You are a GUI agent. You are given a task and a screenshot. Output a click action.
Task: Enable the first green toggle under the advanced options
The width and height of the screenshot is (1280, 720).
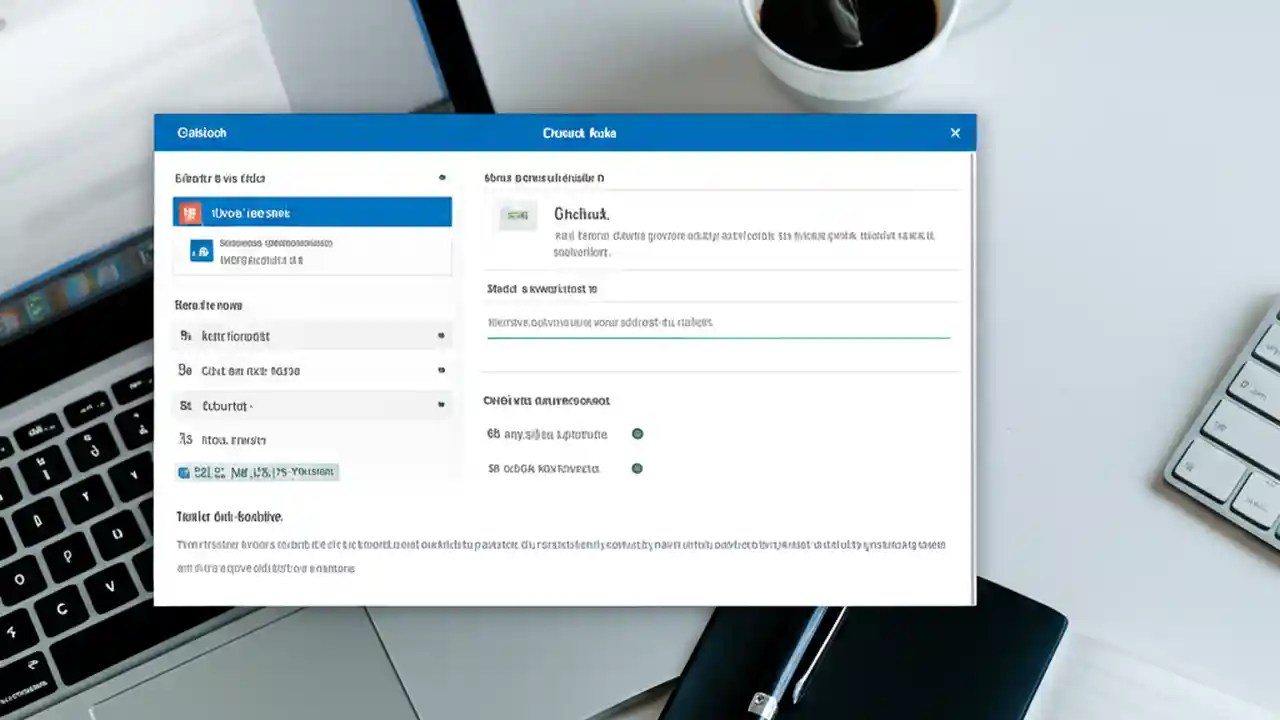tap(637, 434)
